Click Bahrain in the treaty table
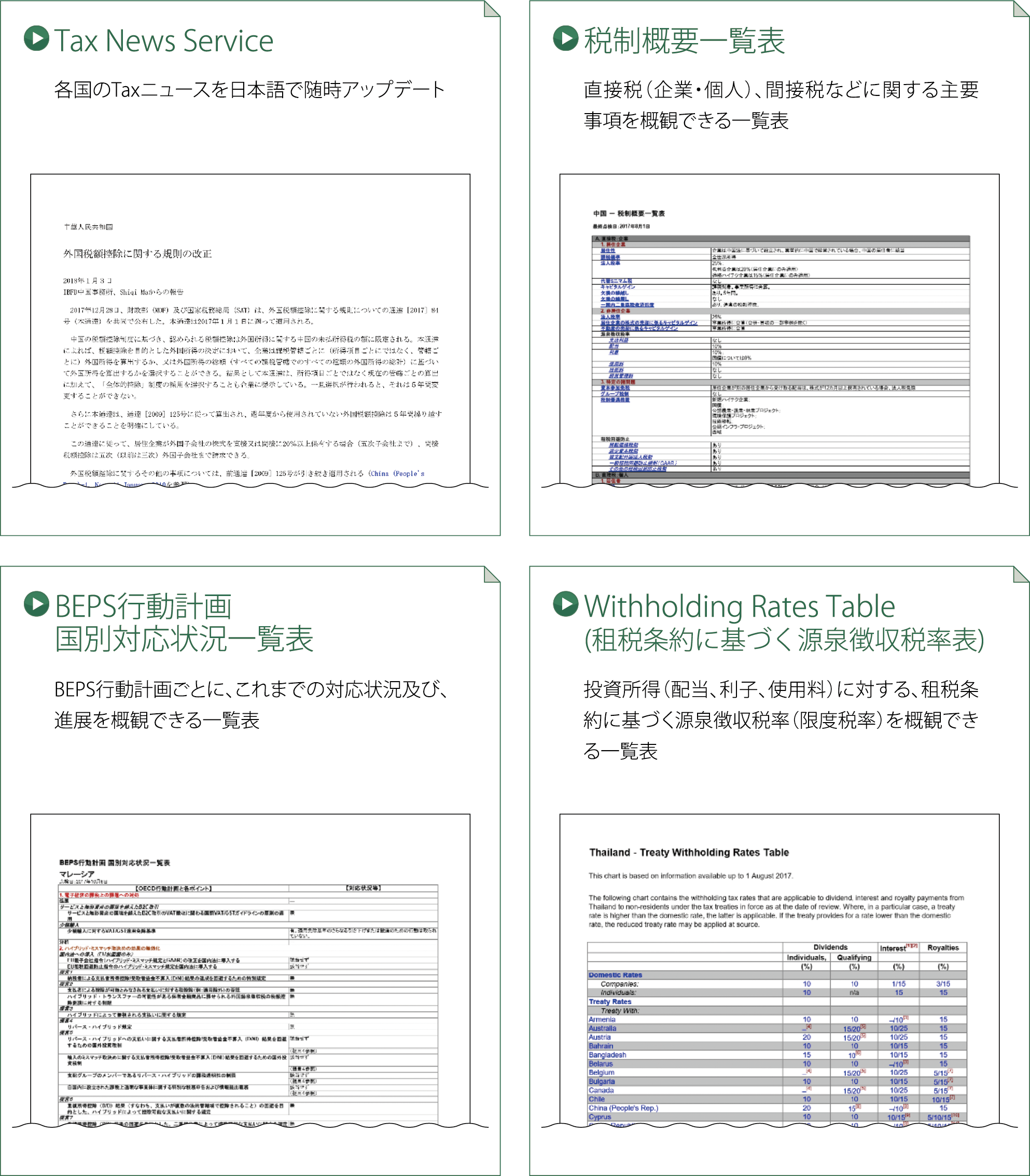 [x=601, y=1046]
